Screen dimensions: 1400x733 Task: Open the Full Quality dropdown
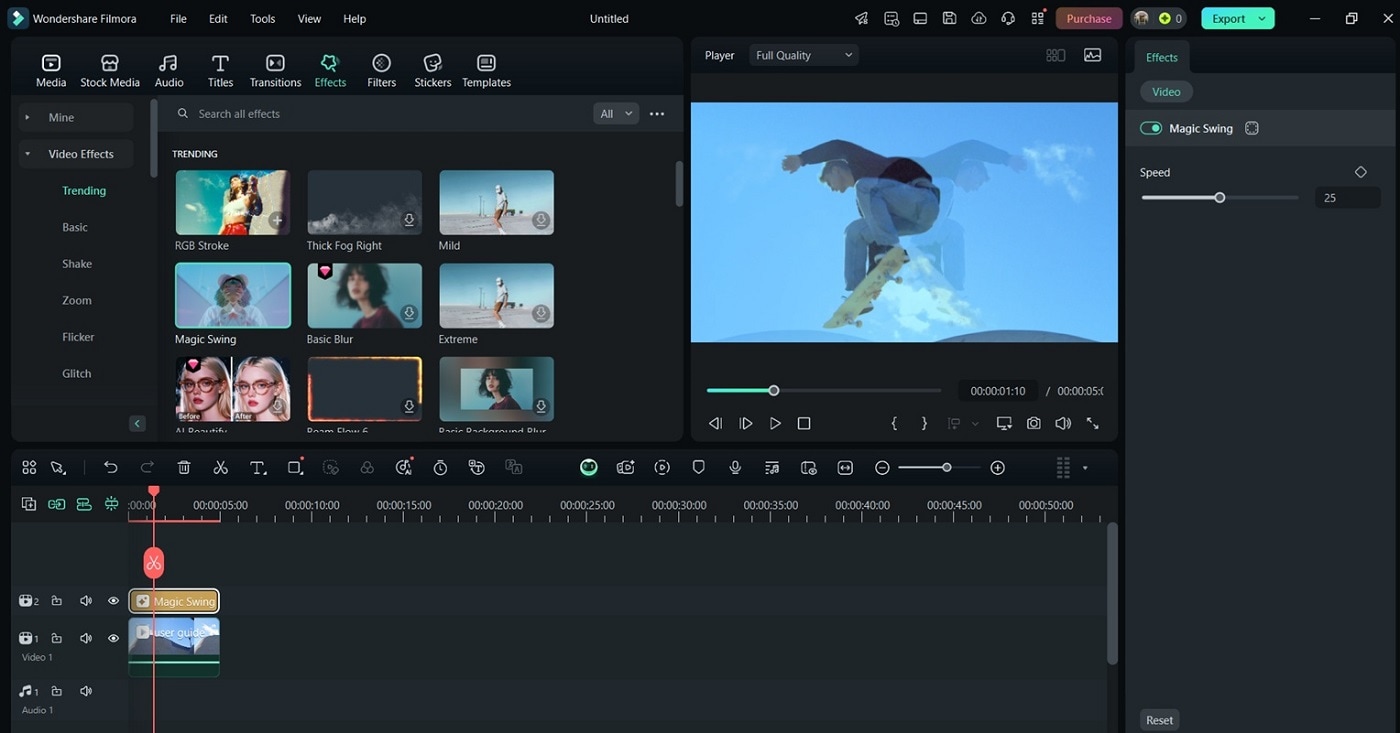(804, 55)
